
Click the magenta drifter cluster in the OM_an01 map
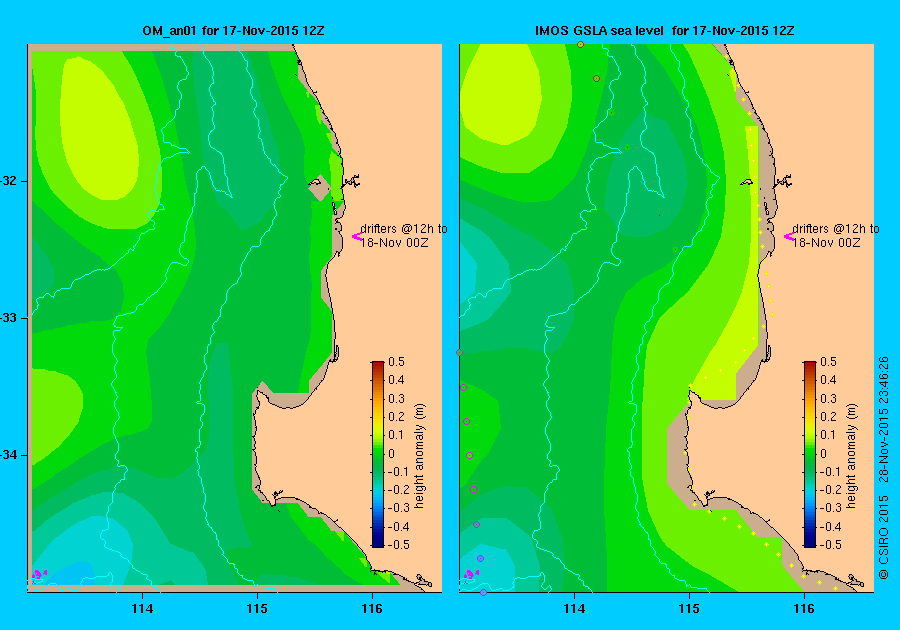(38, 574)
